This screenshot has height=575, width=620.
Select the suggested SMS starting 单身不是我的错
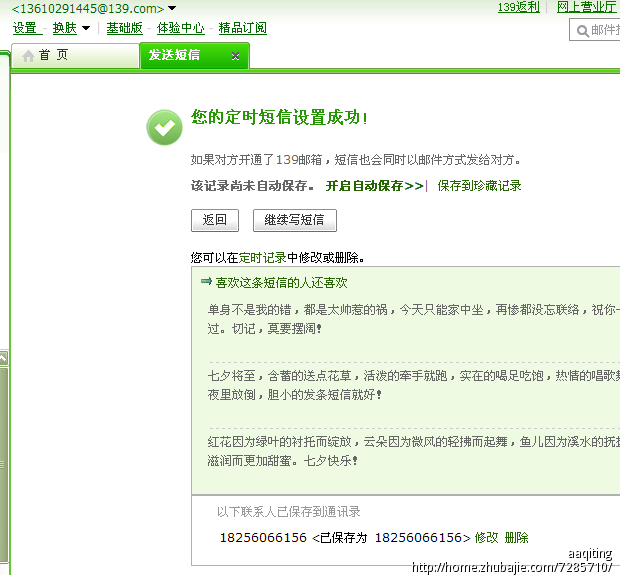click(x=413, y=319)
